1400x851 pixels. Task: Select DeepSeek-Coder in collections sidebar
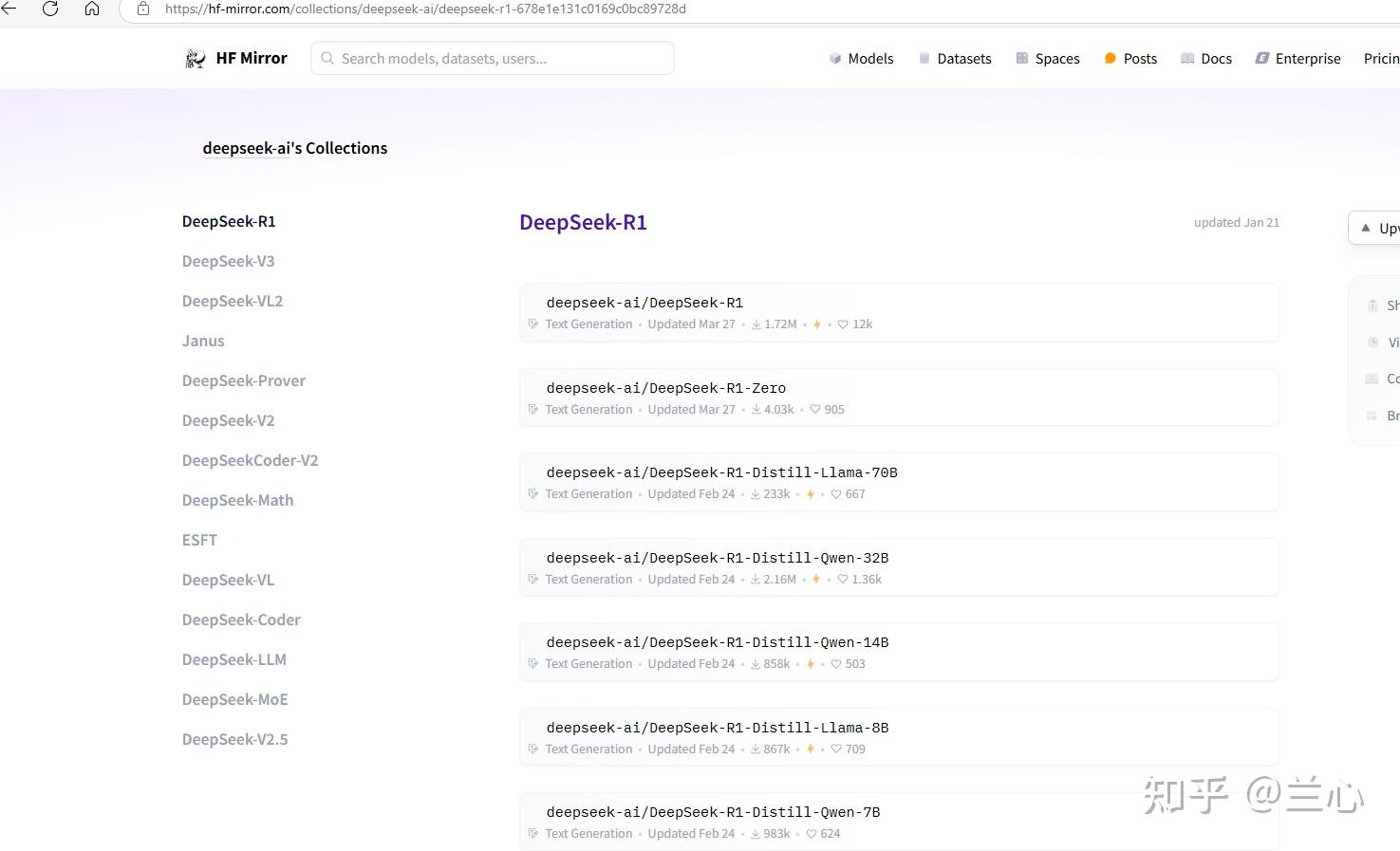click(241, 620)
